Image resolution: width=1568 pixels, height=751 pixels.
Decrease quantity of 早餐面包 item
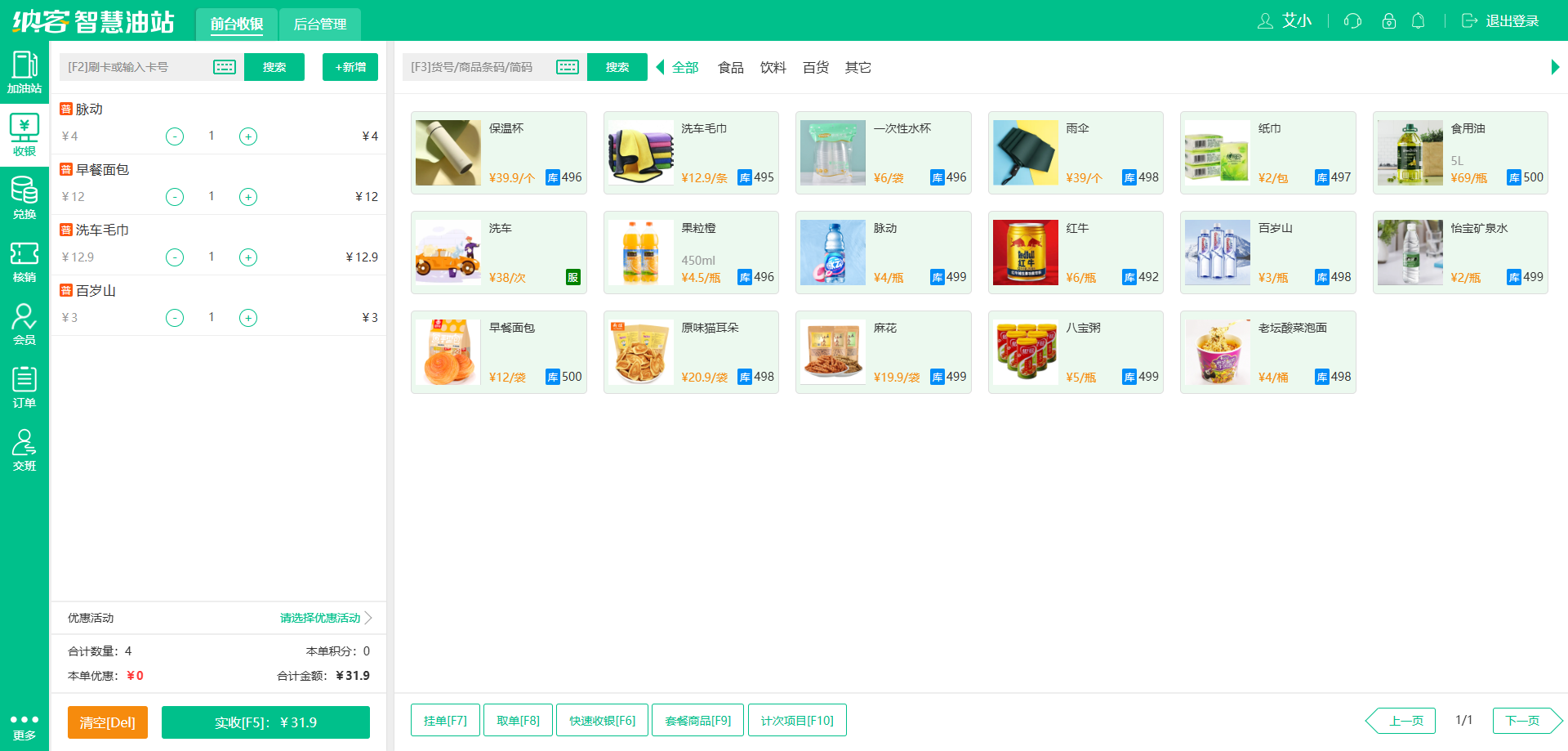click(175, 197)
